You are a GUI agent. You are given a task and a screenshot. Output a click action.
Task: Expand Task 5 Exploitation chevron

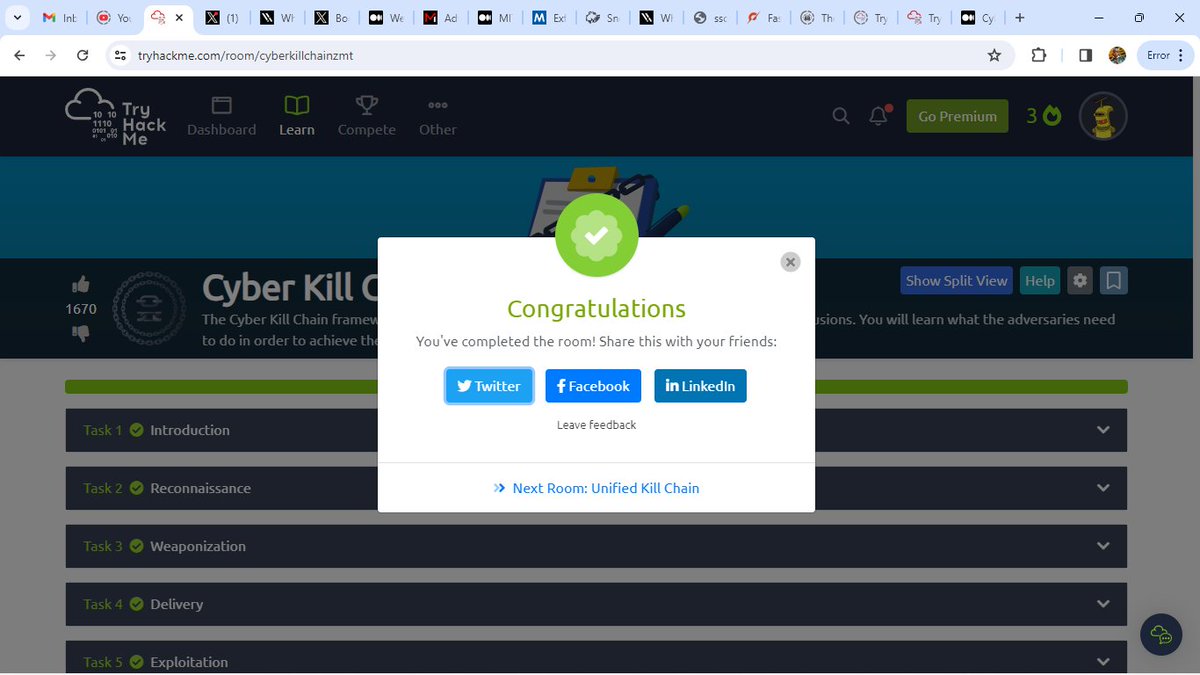[1103, 662]
